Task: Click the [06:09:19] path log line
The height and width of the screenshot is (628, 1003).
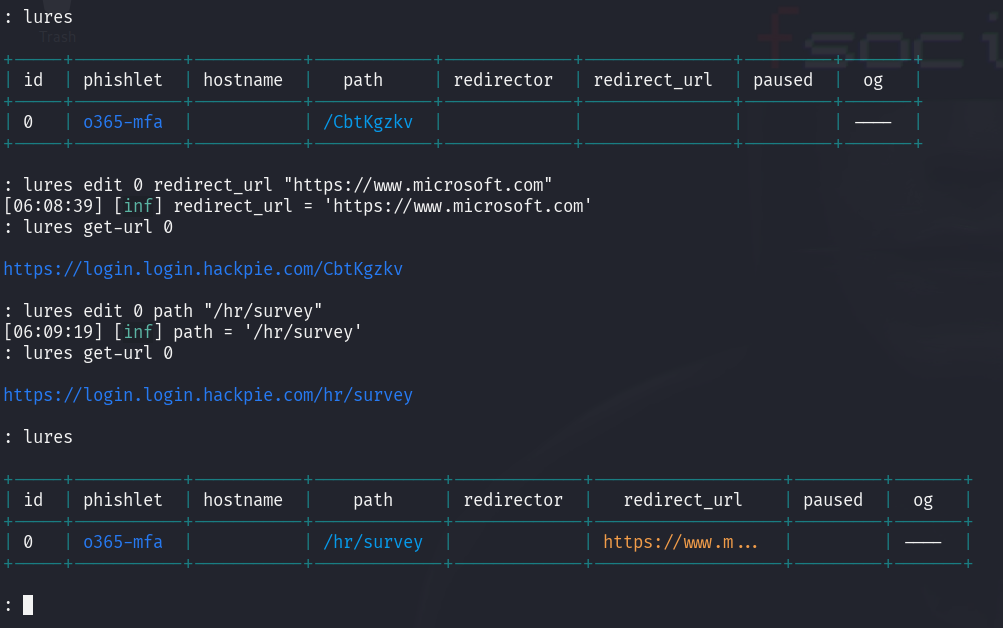Action: click(x=183, y=332)
